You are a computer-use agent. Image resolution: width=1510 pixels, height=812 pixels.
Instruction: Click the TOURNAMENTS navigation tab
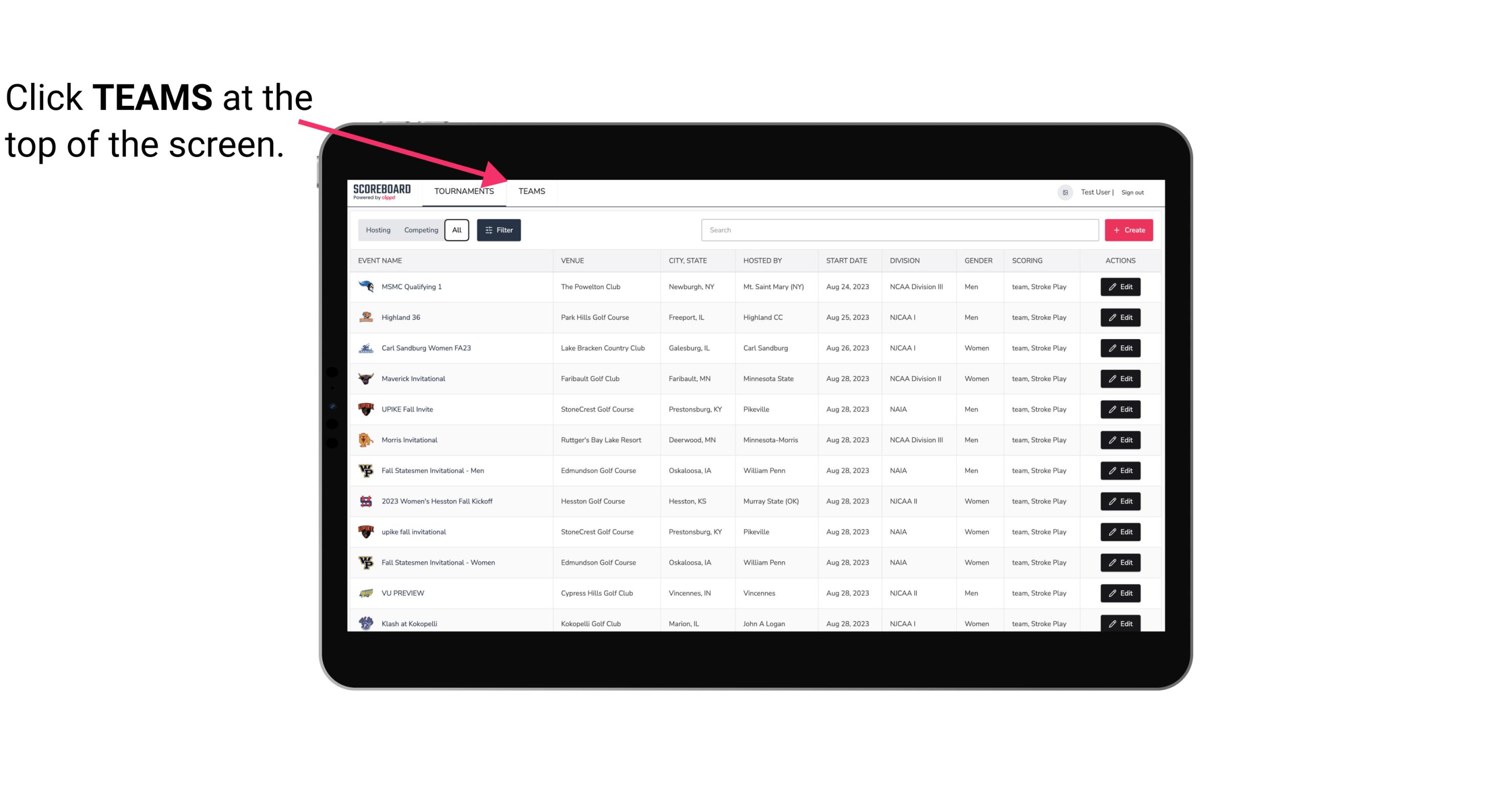[464, 192]
